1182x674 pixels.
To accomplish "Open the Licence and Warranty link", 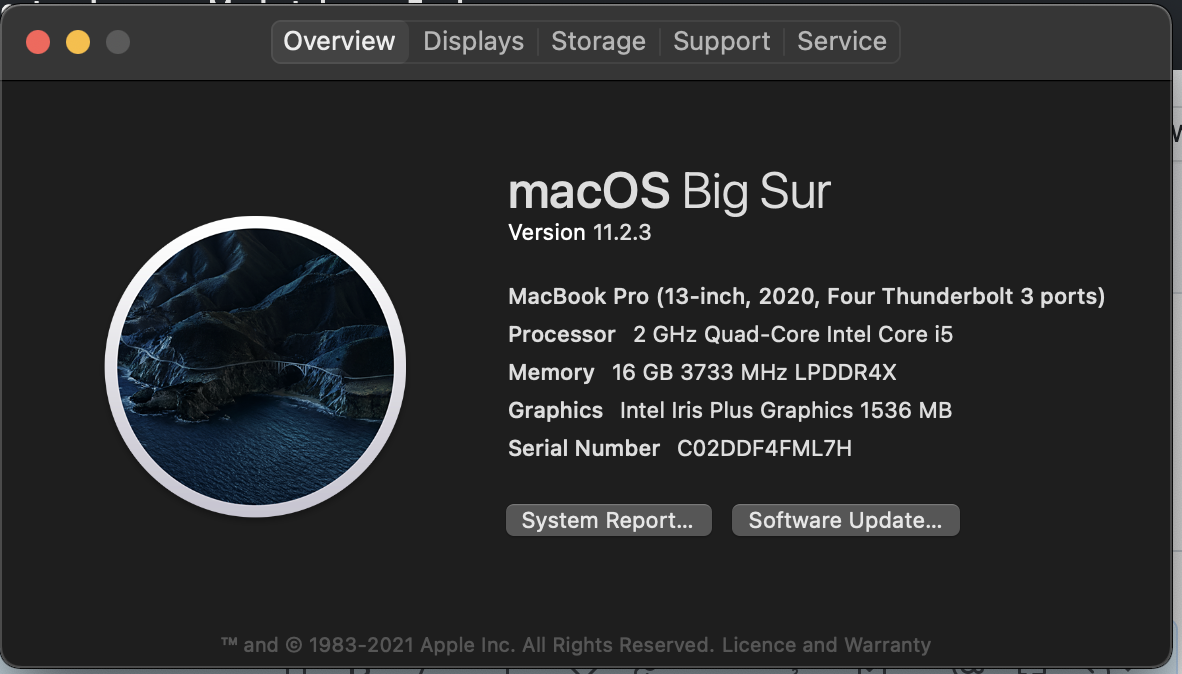I will (x=826, y=645).
